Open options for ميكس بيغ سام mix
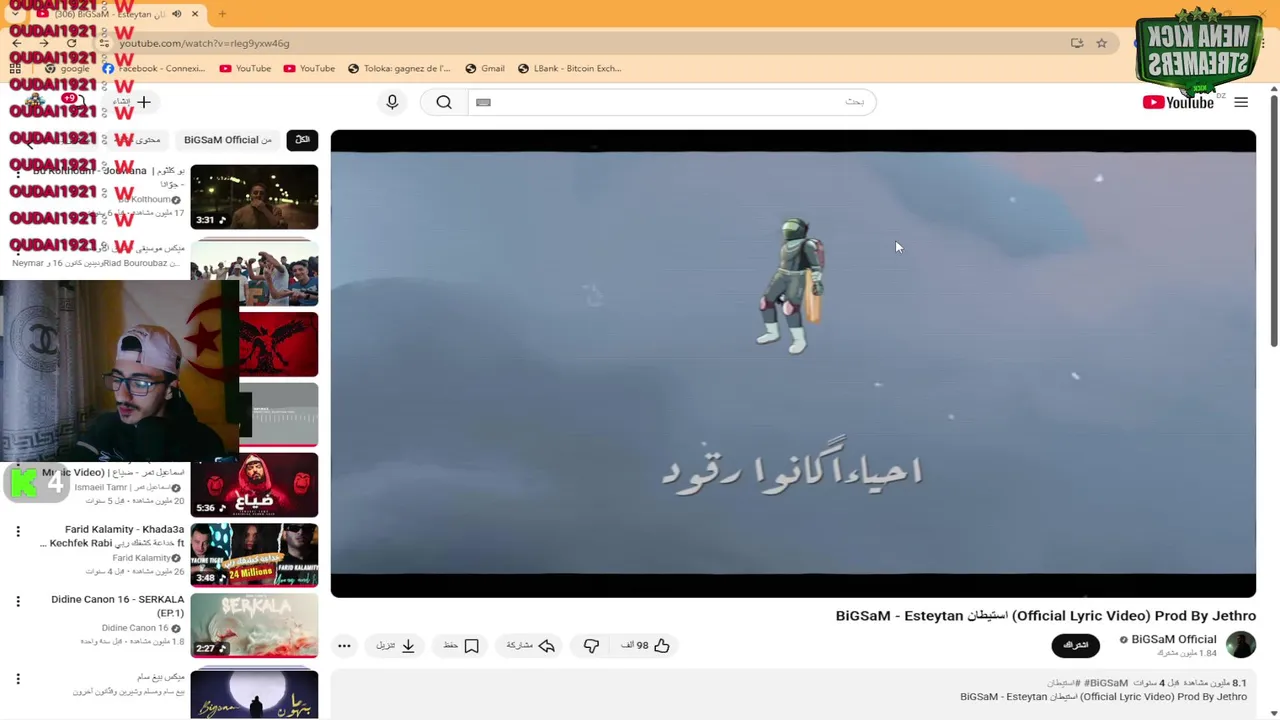Viewport: 1280px width, 720px height. pyautogui.click(x=17, y=679)
